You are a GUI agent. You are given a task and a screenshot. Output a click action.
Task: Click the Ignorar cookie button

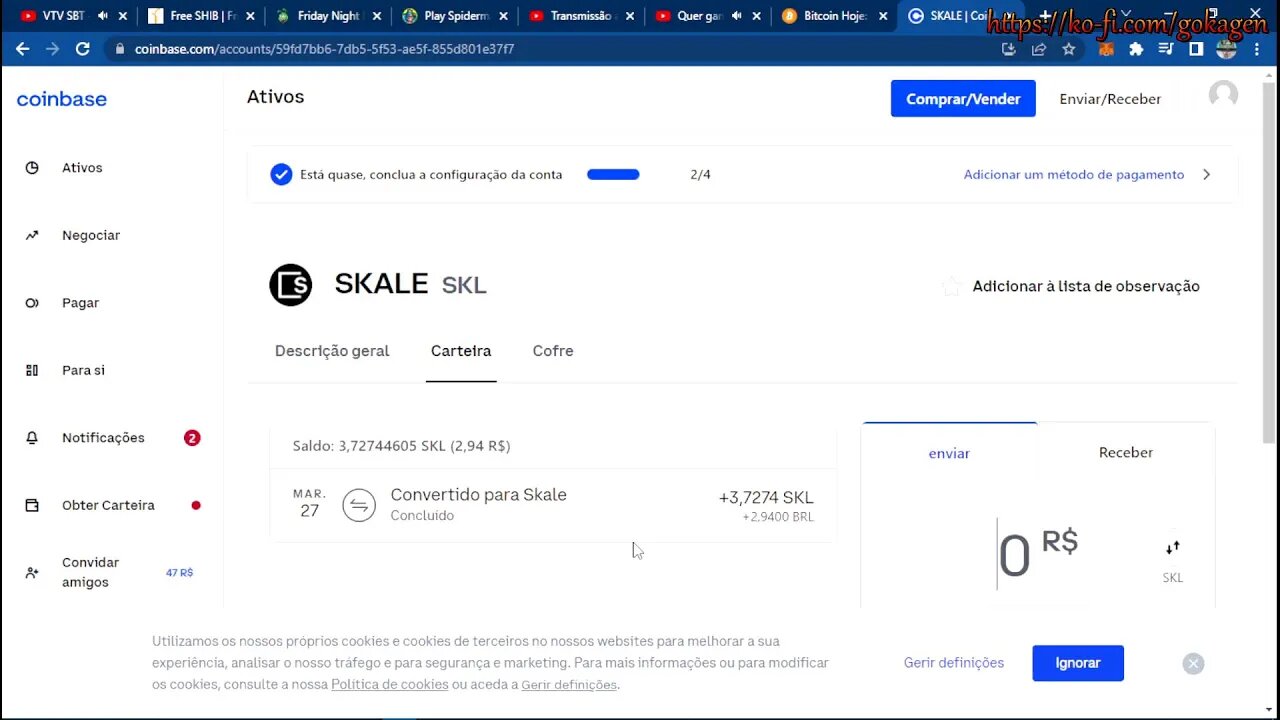[1078, 663]
